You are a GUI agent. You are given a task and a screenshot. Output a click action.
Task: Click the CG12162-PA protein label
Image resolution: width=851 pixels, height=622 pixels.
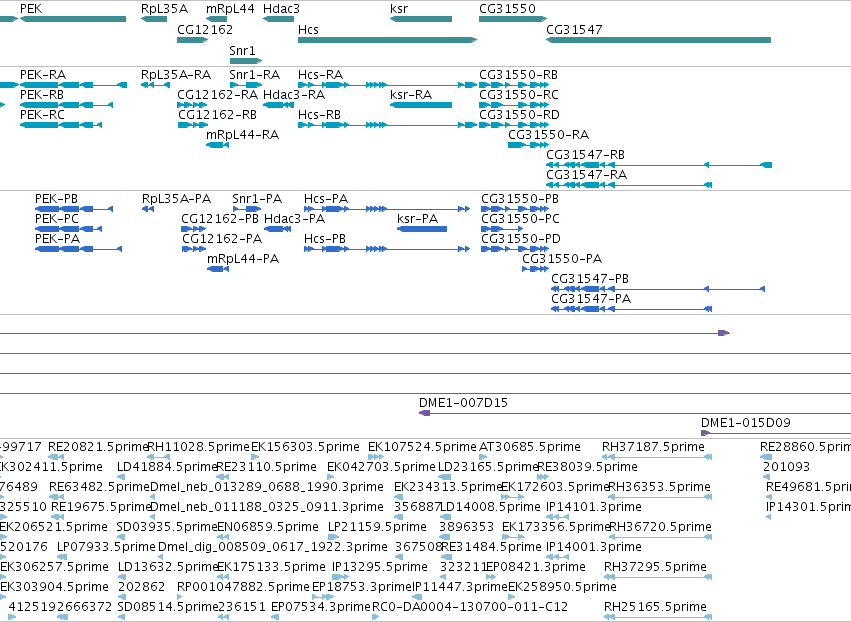[x=222, y=239]
